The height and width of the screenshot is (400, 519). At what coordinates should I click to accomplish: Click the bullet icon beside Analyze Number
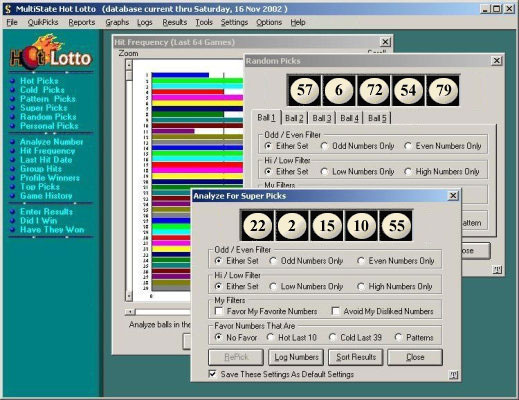12,142
